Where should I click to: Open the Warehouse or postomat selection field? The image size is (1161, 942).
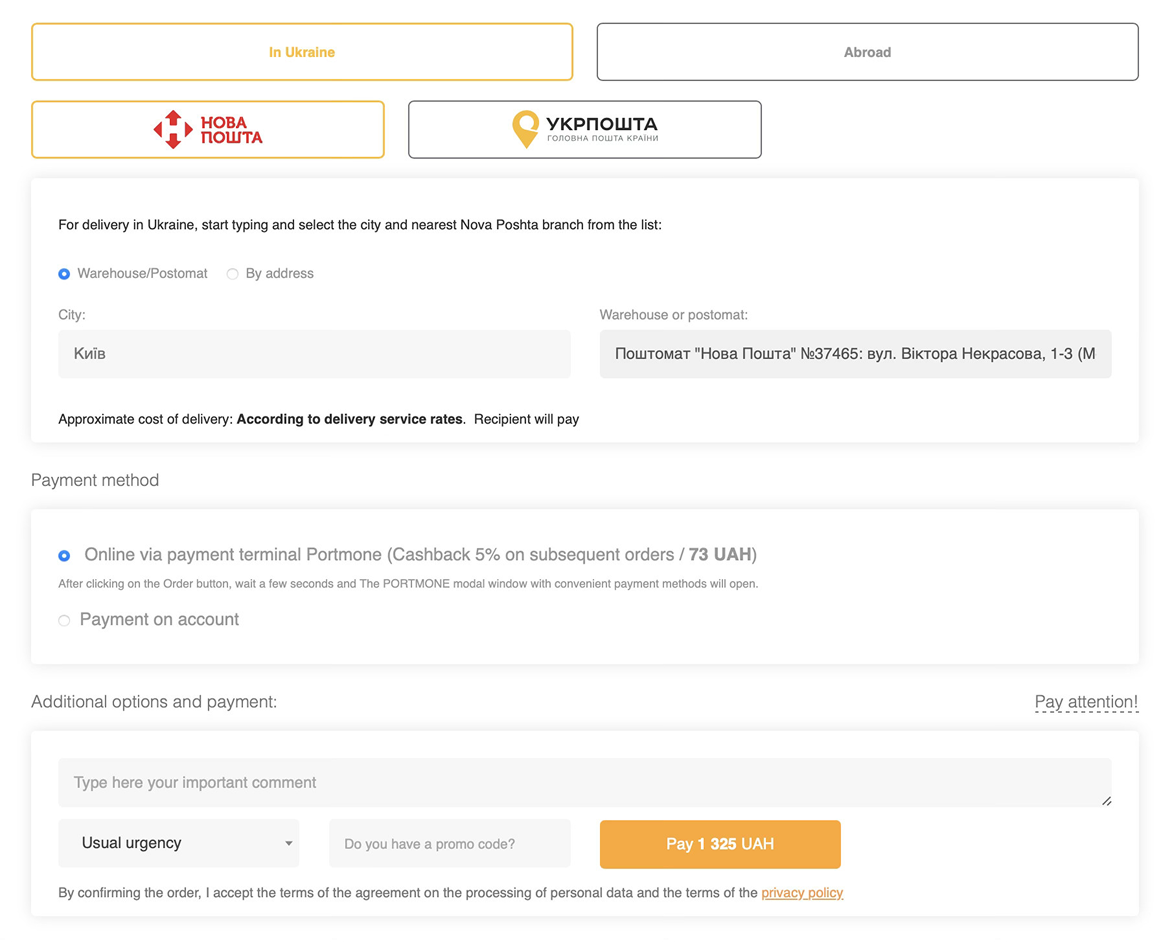(855, 354)
